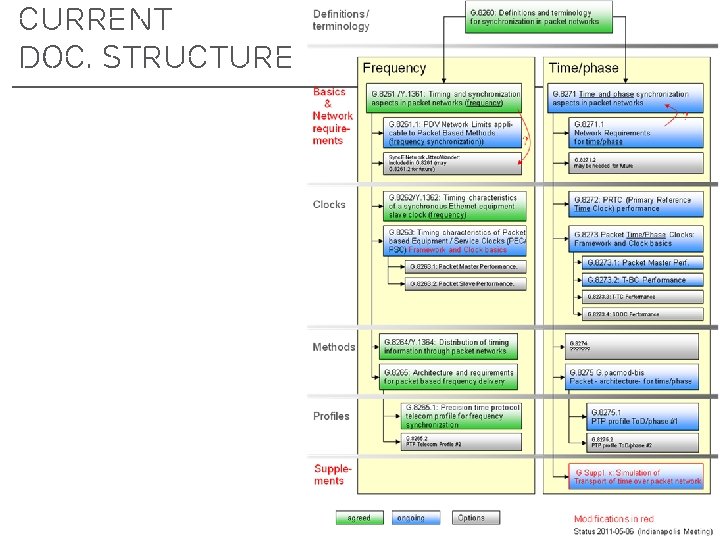This screenshot has width=720, height=540.
Task: Click the G.8273 Framework and Clock basics box
Action: [x=636, y=239]
